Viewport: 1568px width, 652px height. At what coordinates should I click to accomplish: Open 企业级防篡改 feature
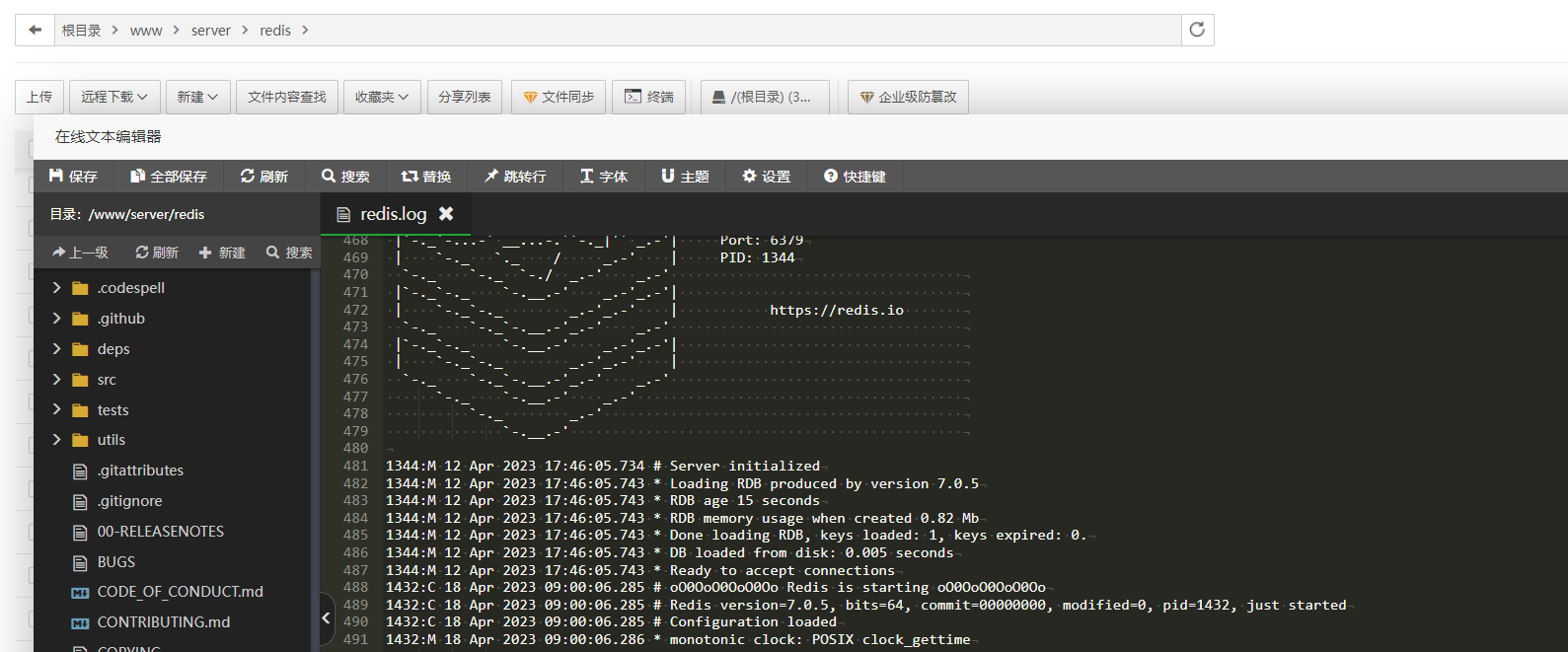click(x=908, y=97)
